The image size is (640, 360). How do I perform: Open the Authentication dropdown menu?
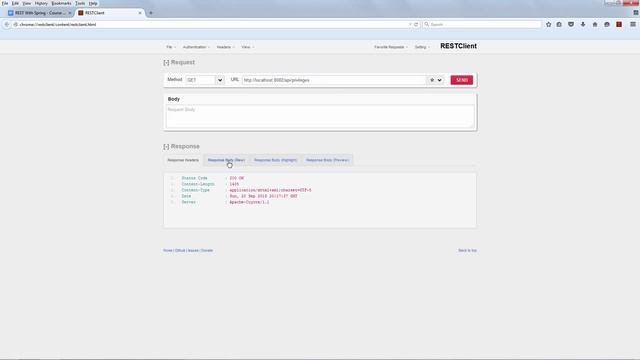(196, 47)
